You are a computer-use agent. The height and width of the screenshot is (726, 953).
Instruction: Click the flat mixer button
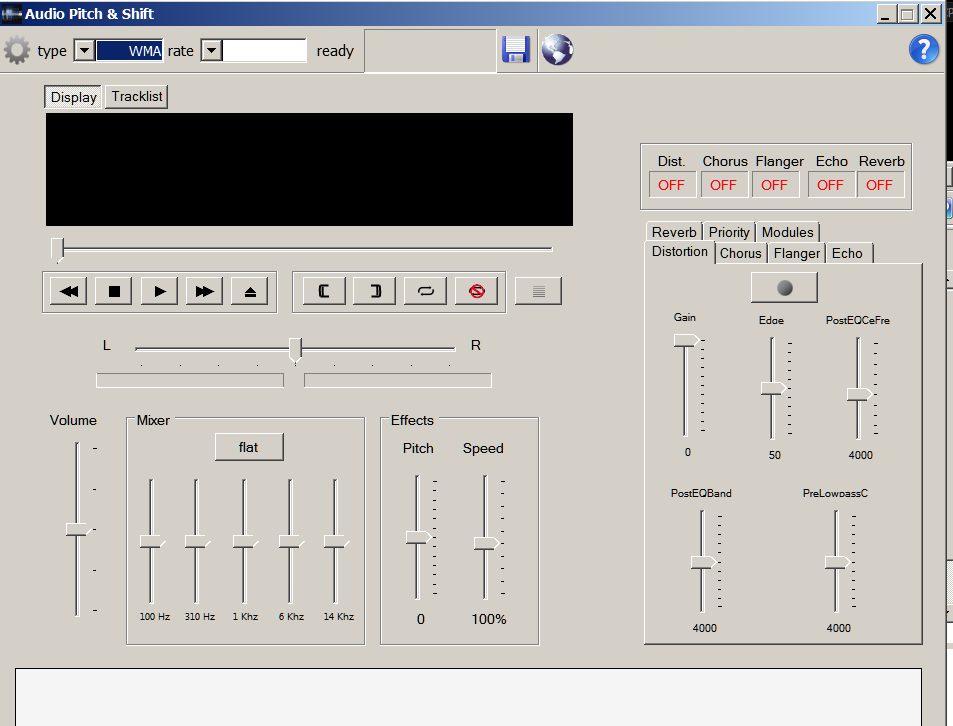(249, 447)
